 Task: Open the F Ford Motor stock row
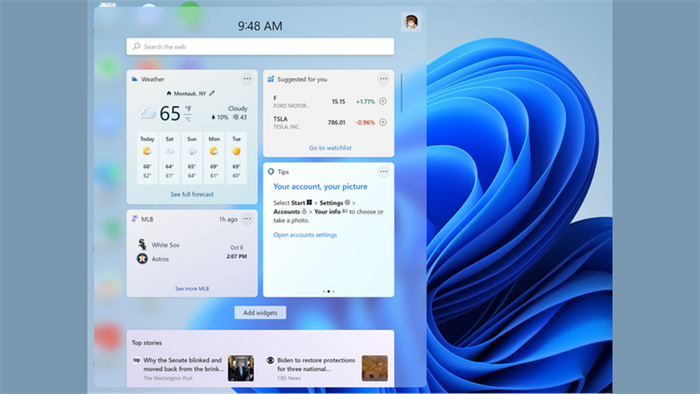tap(329, 102)
